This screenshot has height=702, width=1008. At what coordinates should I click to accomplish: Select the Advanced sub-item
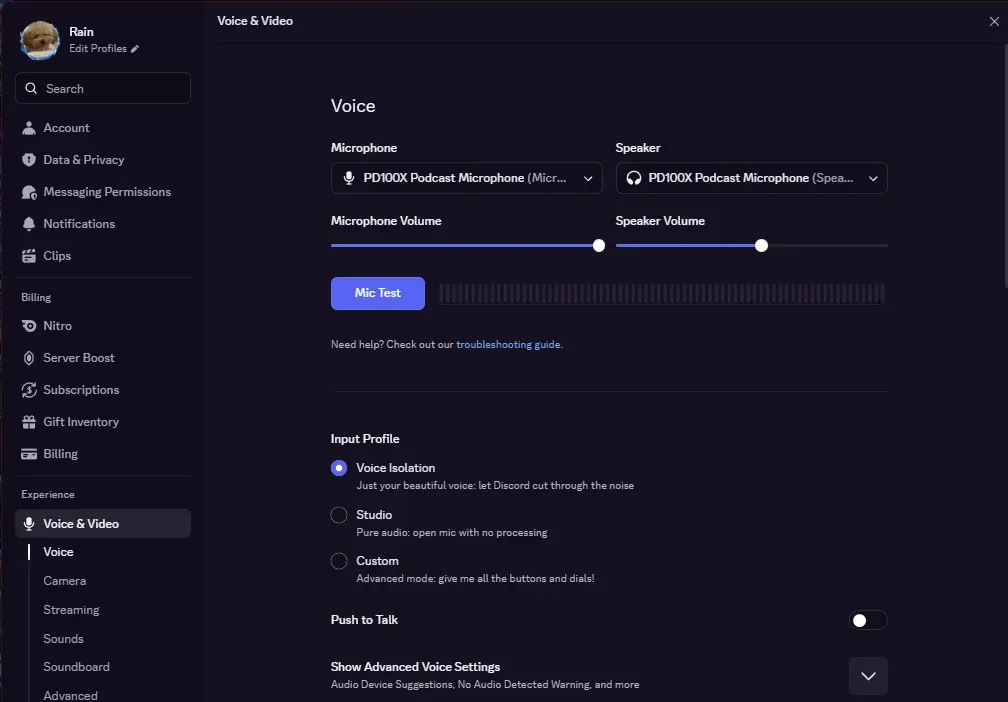pos(70,696)
